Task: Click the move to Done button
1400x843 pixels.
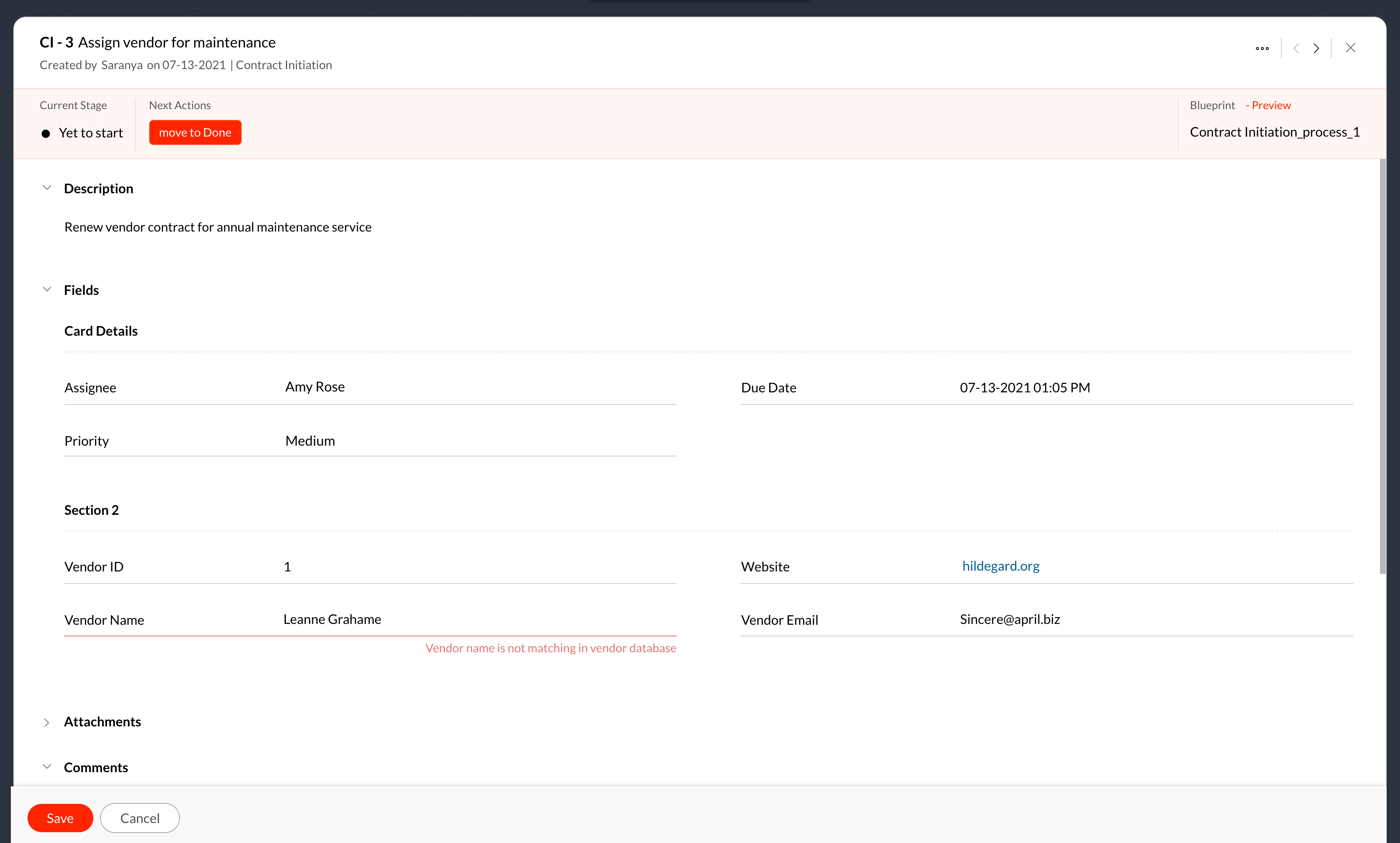Action: tap(195, 132)
